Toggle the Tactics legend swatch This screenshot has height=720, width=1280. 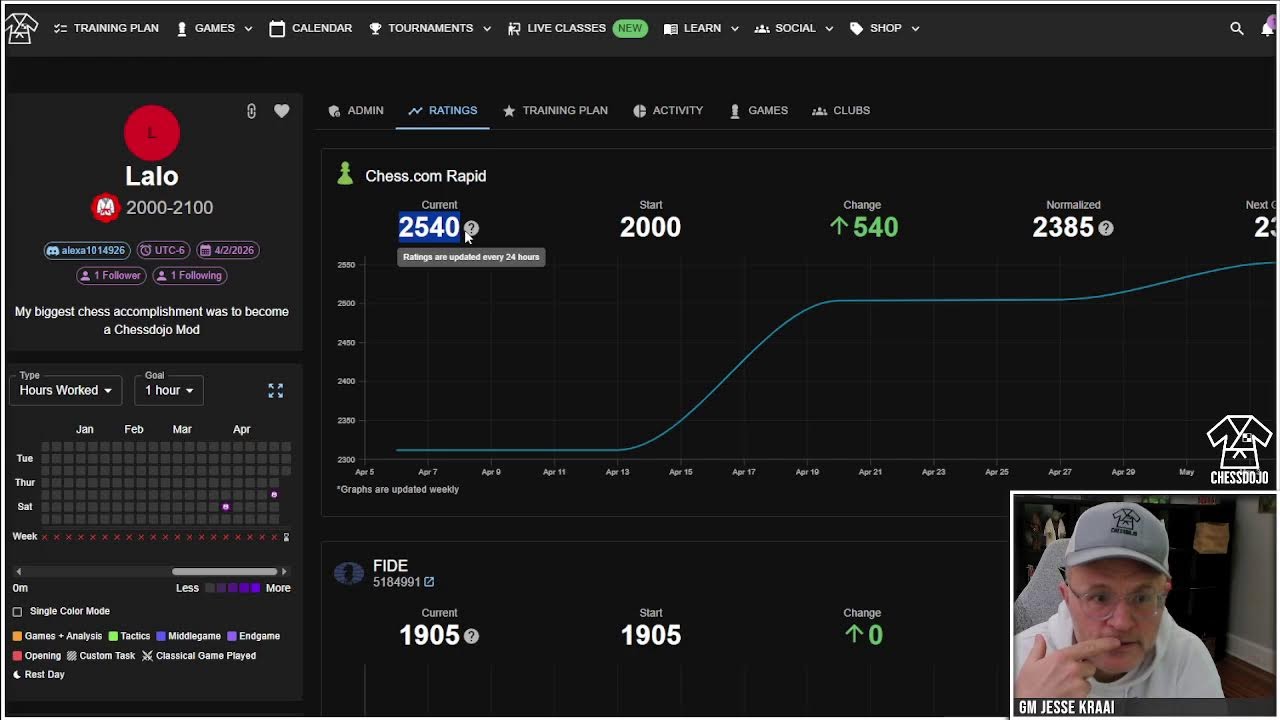point(113,636)
